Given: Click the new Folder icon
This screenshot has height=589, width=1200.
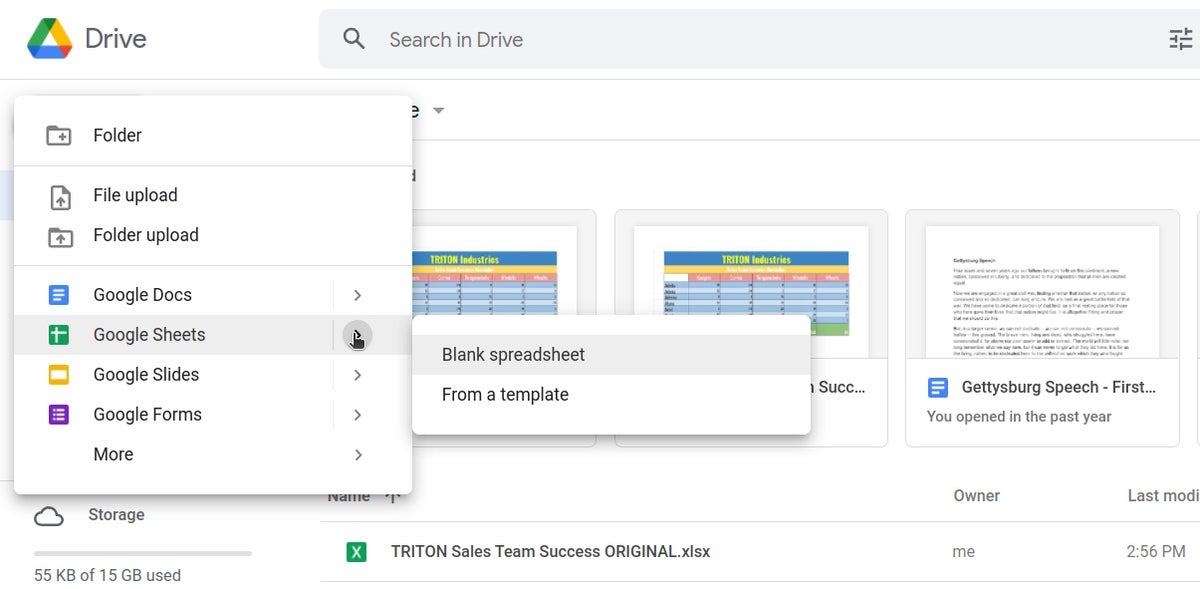Looking at the screenshot, I should point(59,135).
